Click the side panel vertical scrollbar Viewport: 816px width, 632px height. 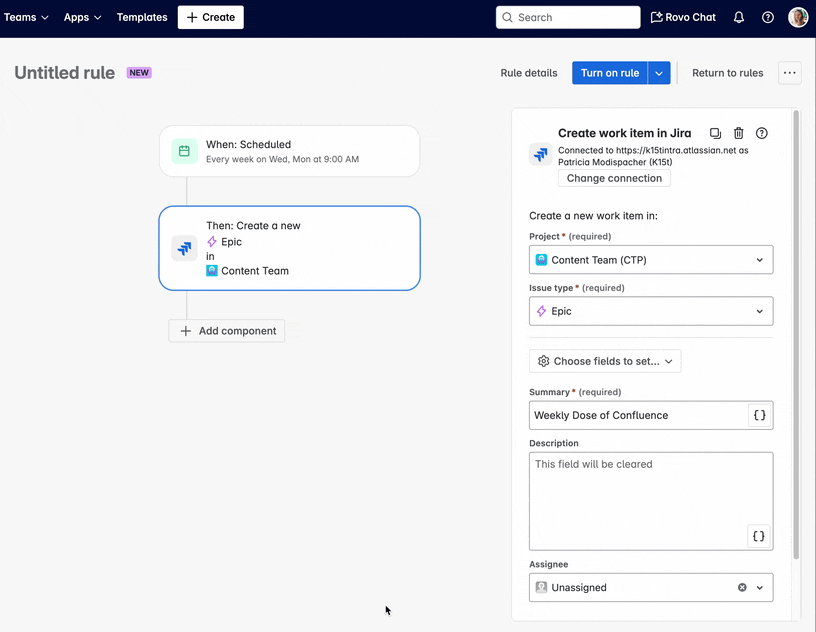click(796, 334)
